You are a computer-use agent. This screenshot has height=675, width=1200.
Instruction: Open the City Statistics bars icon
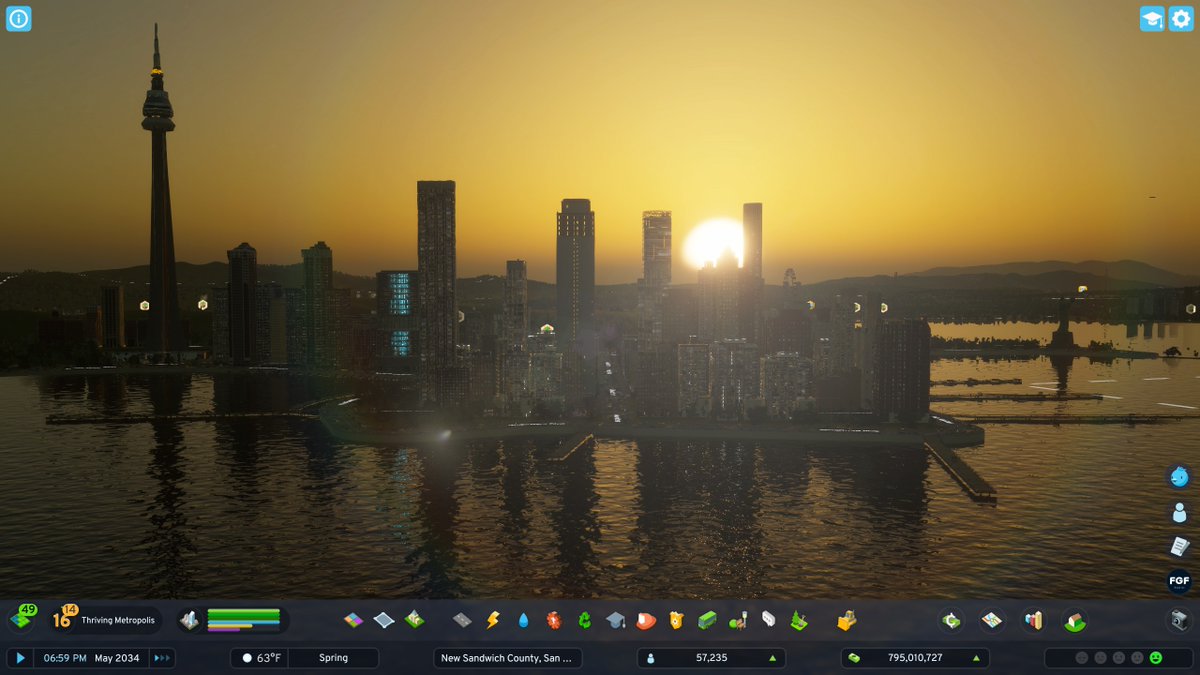1033,620
